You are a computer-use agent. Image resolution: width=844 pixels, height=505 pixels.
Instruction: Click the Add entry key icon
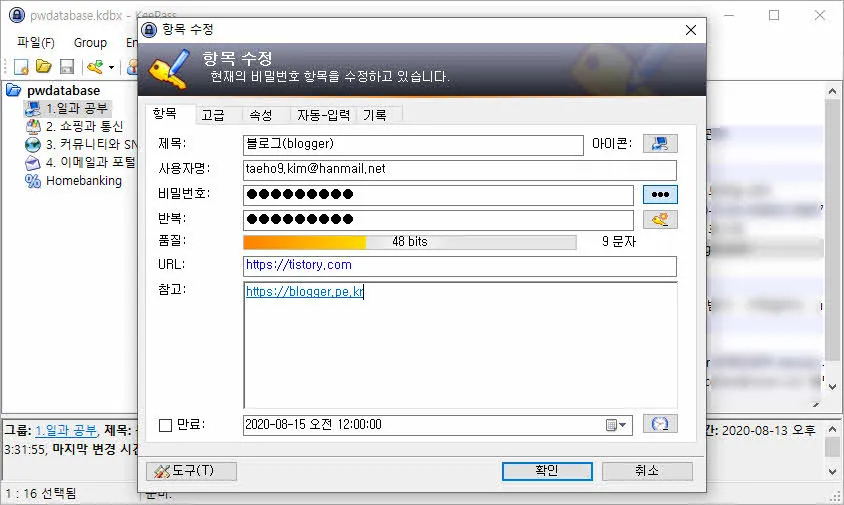pos(95,67)
